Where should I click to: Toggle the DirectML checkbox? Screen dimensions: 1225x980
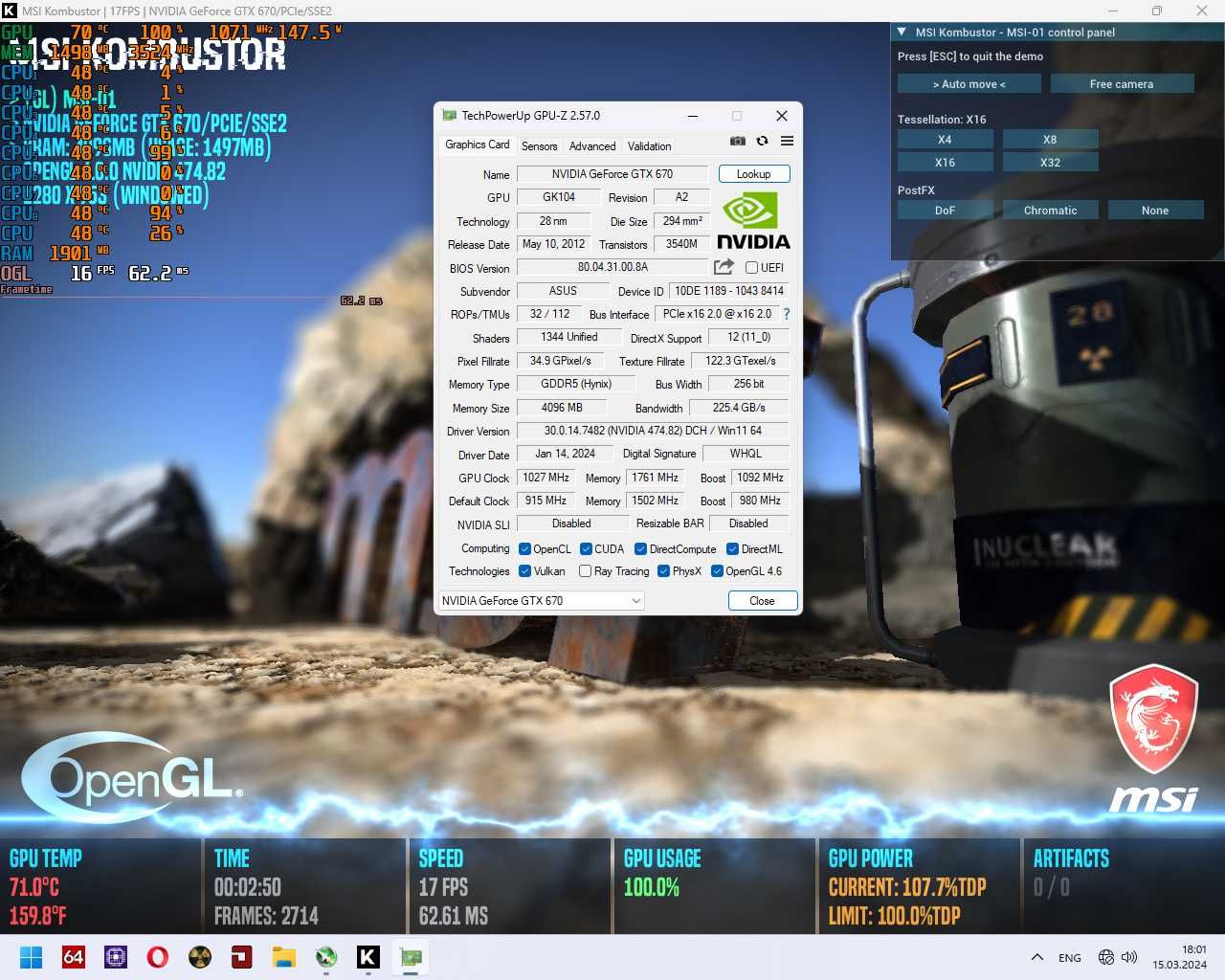pos(732,549)
